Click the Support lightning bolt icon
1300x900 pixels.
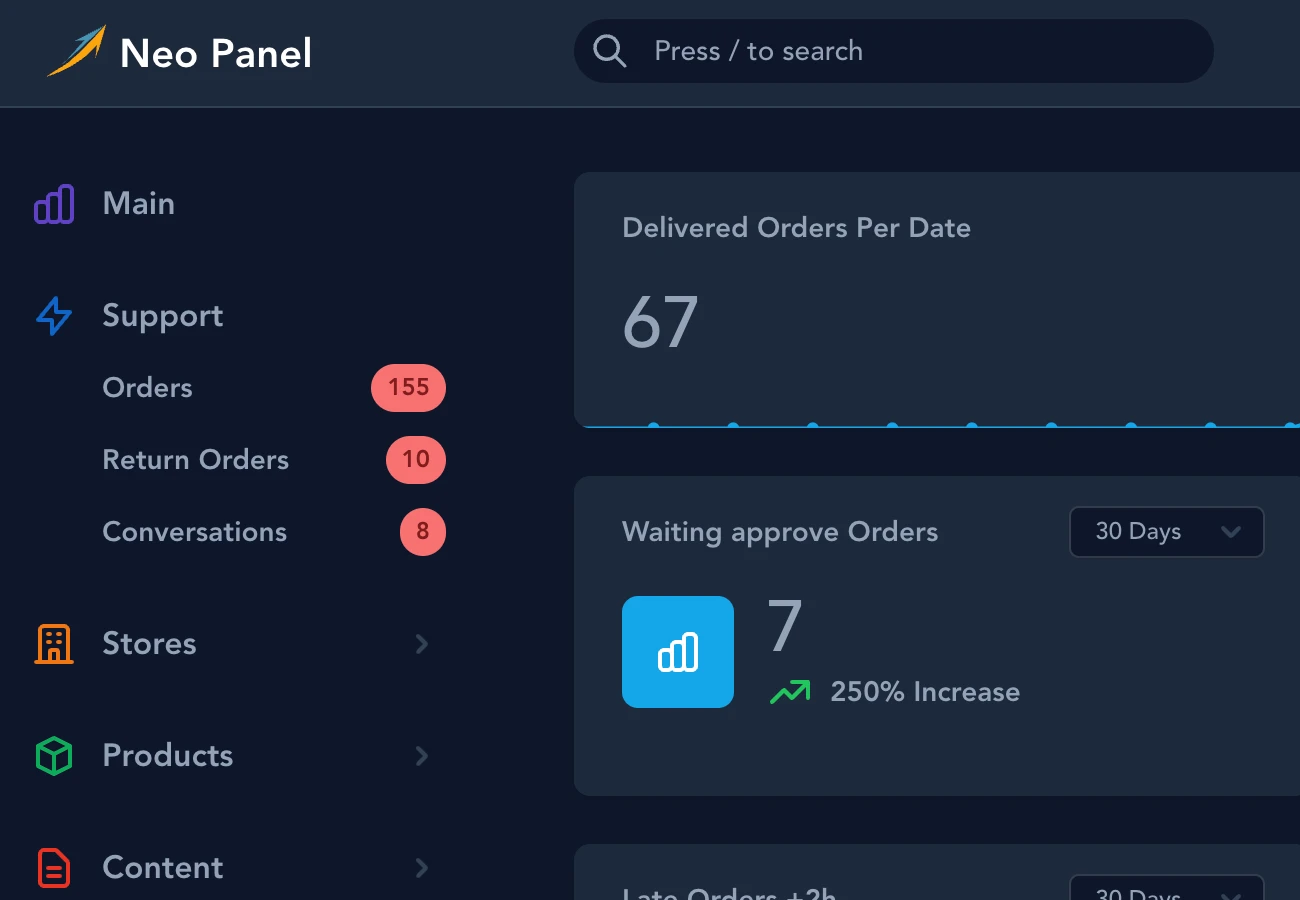point(54,316)
